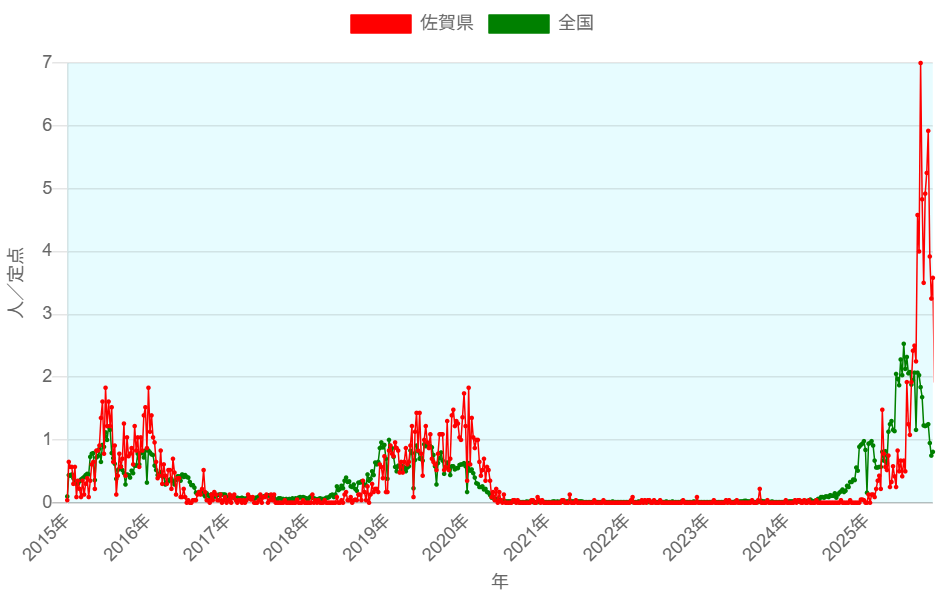Click the y-axis tick label 4
Viewport: 945px width, 600px height.
coord(47,251)
